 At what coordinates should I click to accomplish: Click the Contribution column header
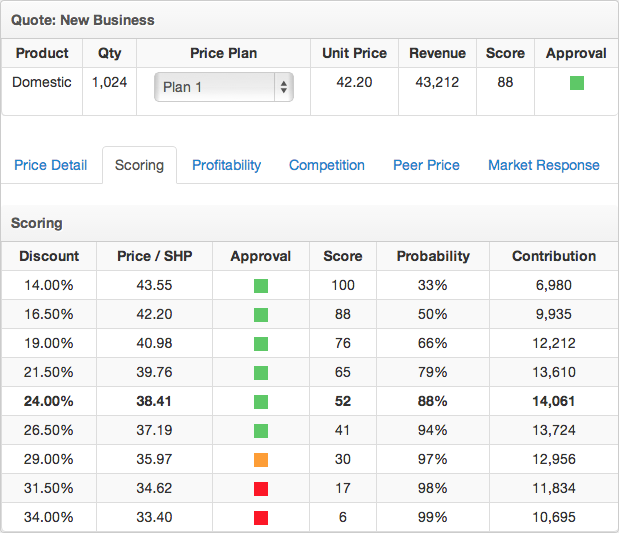coord(553,256)
